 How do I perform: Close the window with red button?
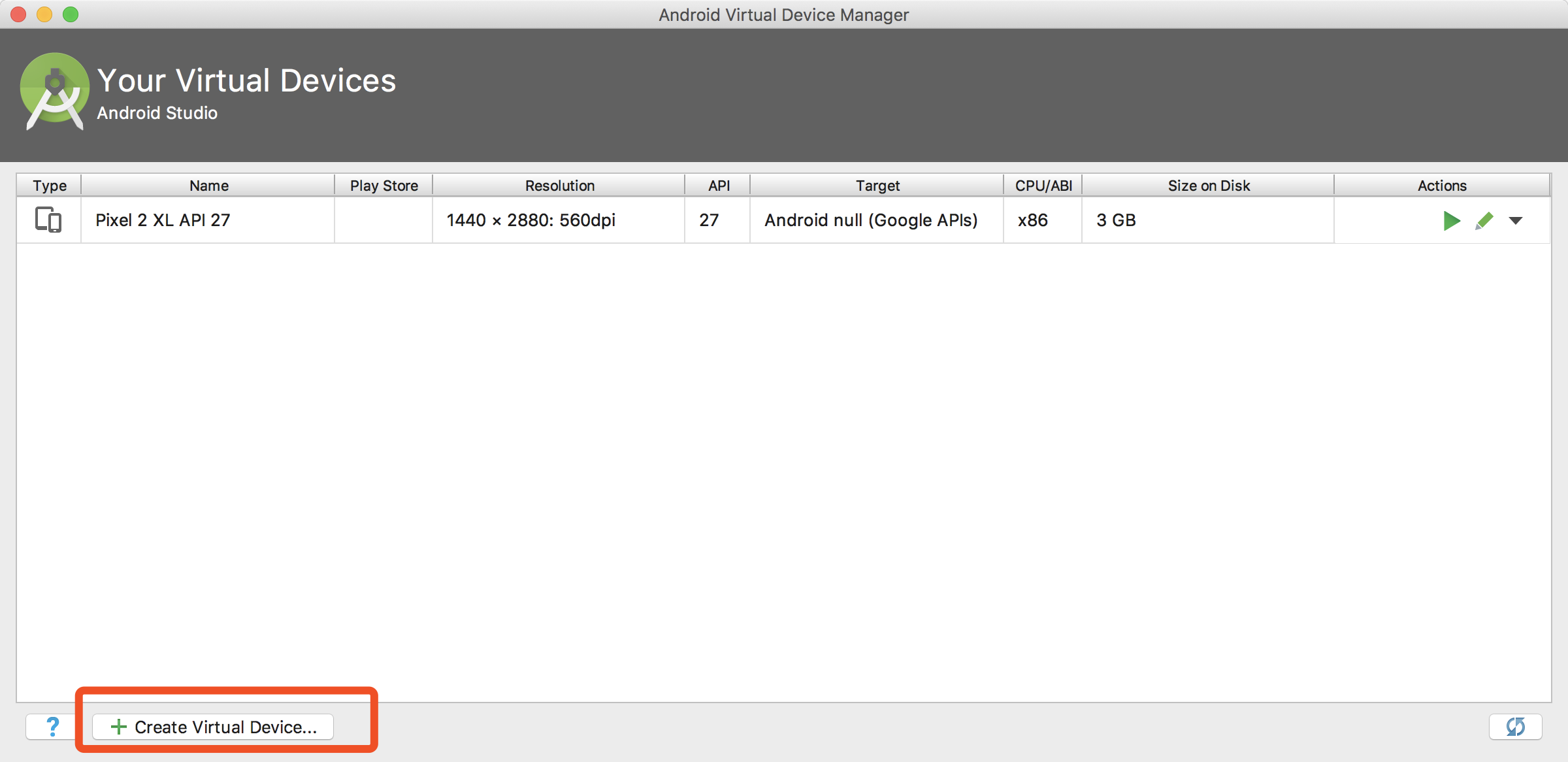click(x=18, y=14)
